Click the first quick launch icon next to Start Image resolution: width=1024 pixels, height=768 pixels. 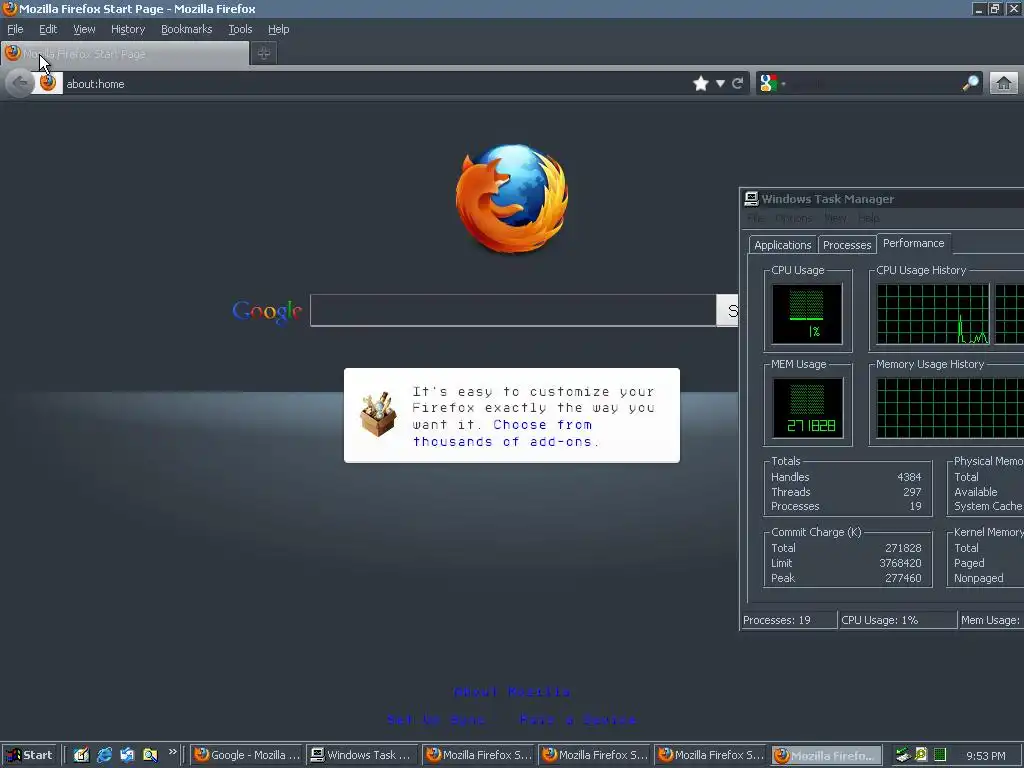(x=81, y=755)
